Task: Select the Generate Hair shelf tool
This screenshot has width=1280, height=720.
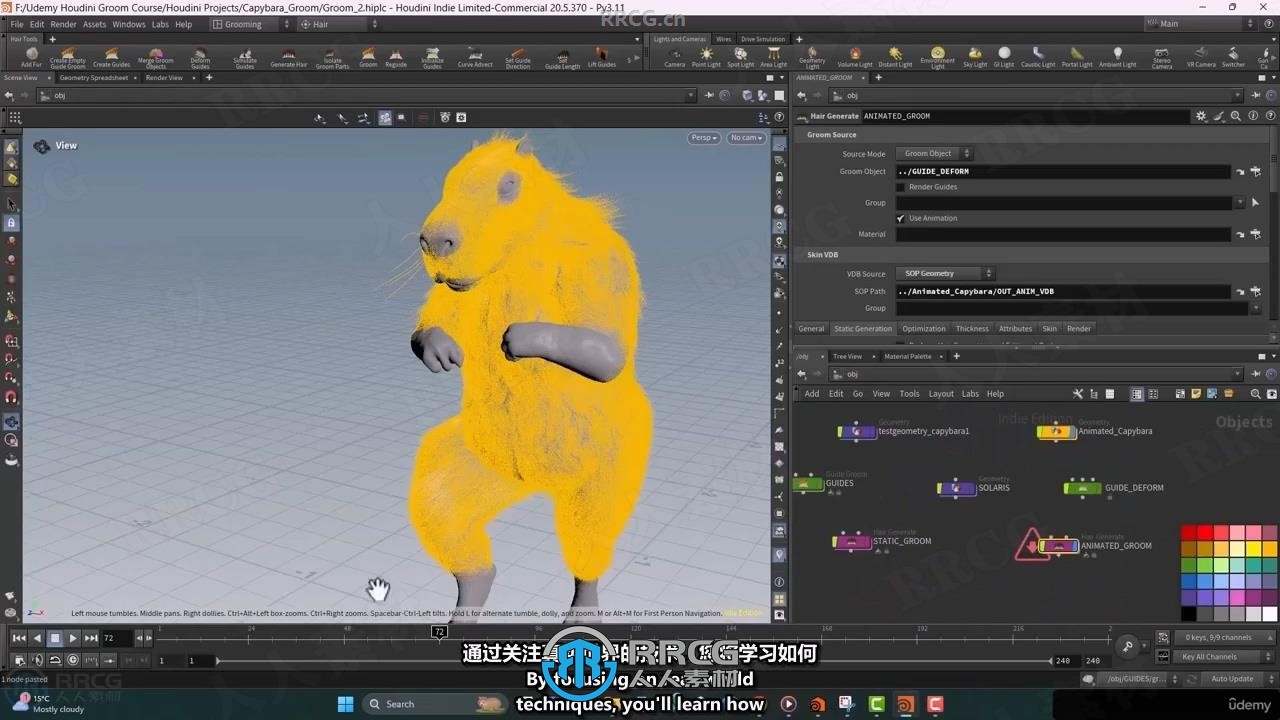Action: coord(289,58)
